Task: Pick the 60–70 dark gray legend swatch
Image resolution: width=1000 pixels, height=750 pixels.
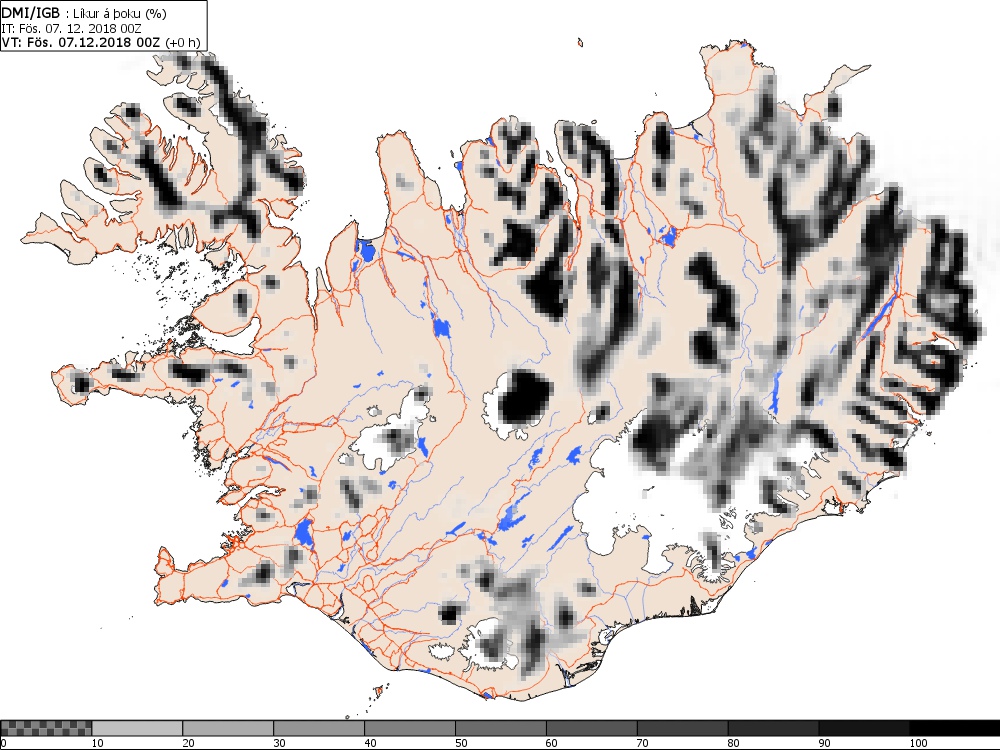Action: [x=591, y=728]
